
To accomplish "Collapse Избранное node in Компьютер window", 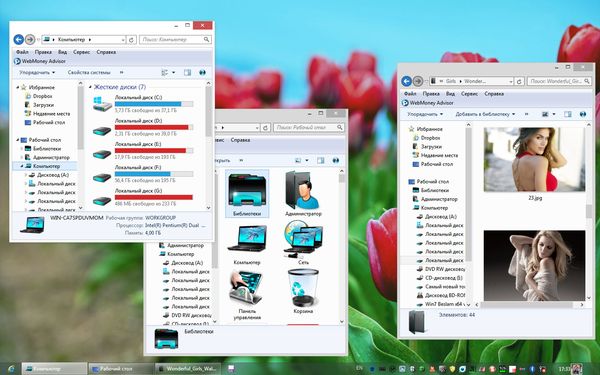I will click(17, 87).
